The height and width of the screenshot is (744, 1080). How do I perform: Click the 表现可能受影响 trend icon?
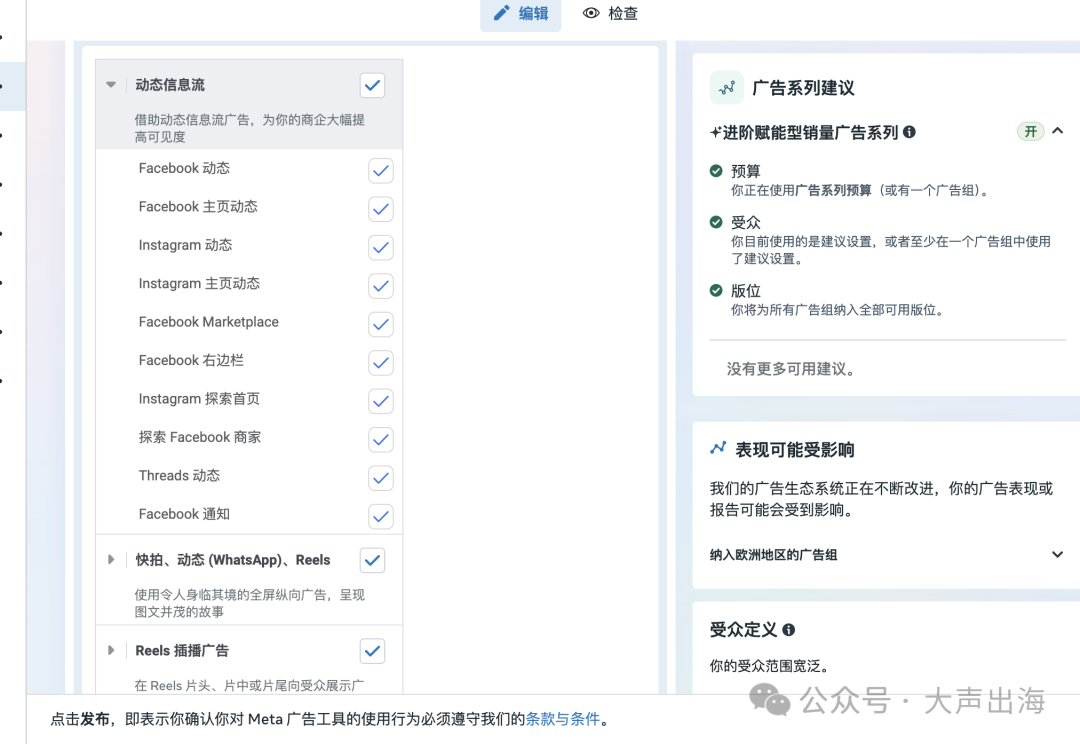(x=718, y=448)
